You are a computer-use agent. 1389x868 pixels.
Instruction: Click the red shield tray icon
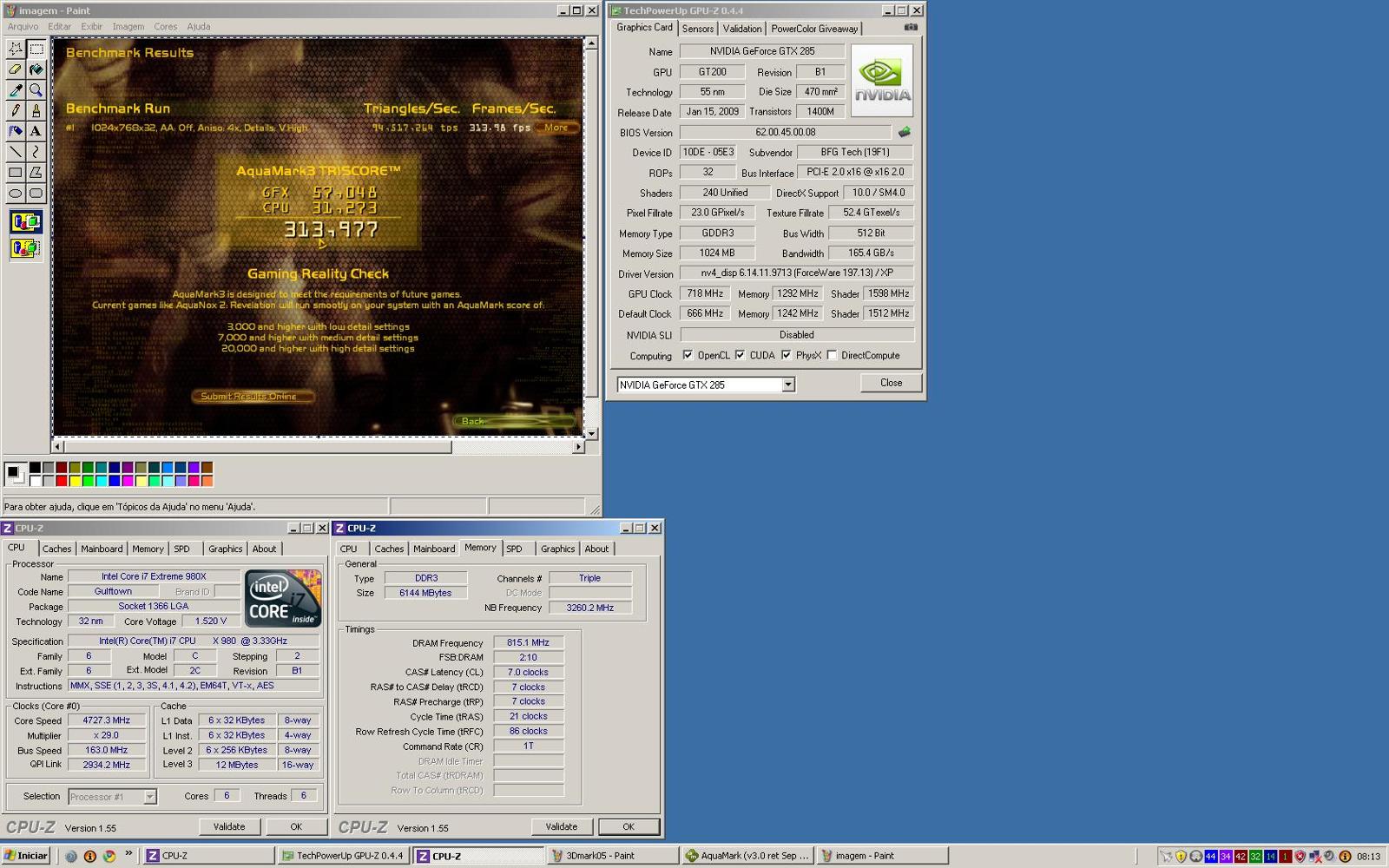pos(1300,856)
